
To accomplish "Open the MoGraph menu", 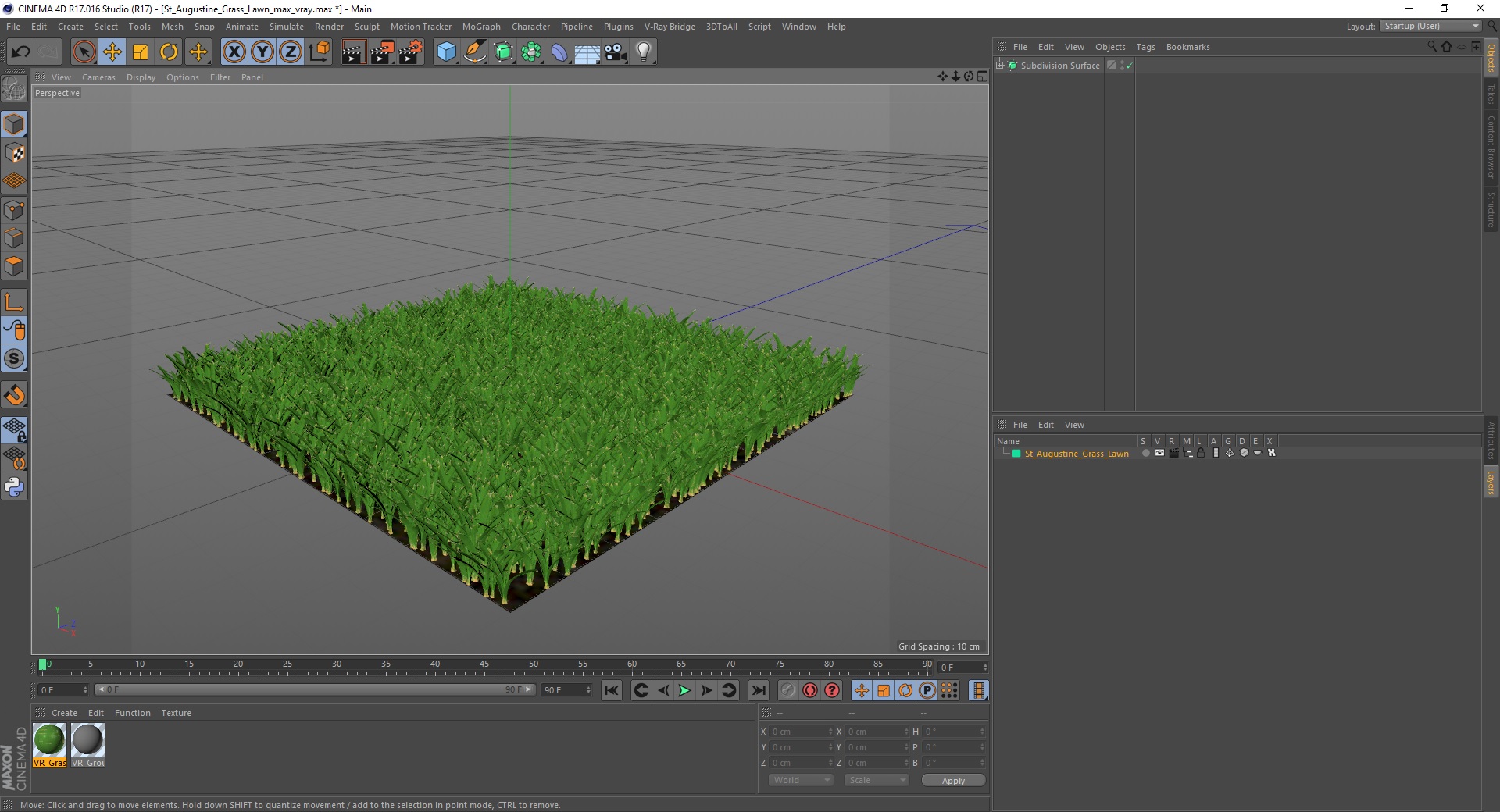I will (x=481, y=27).
